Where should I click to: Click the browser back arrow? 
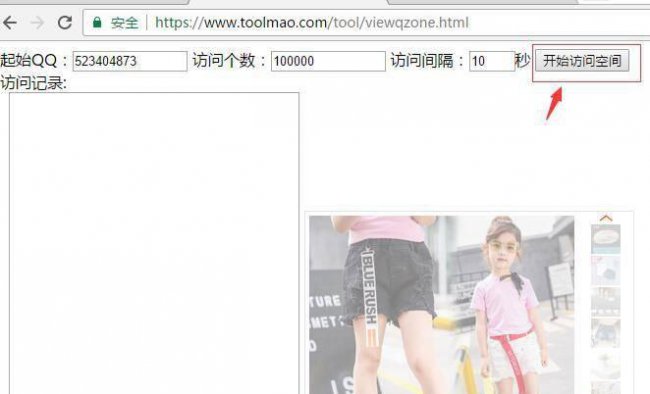click(x=9, y=22)
